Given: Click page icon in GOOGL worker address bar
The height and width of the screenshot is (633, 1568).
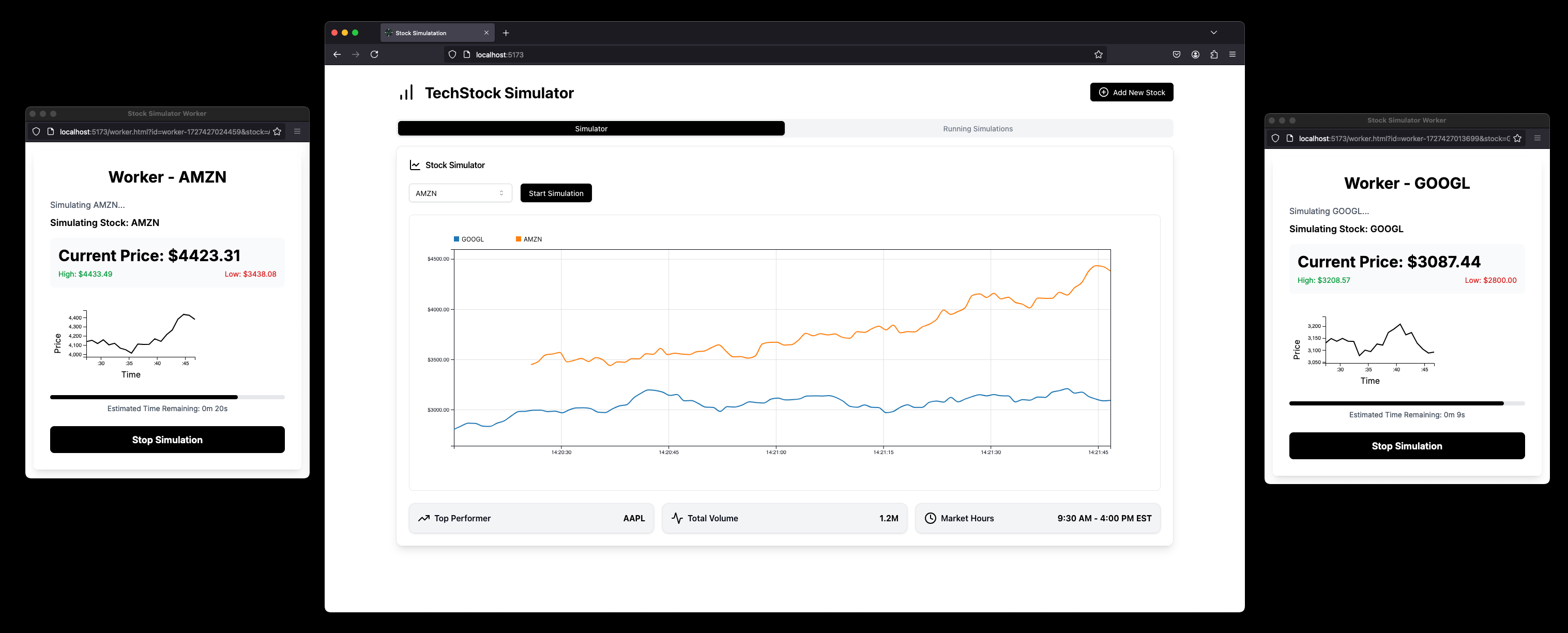Looking at the screenshot, I should [x=1290, y=138].
